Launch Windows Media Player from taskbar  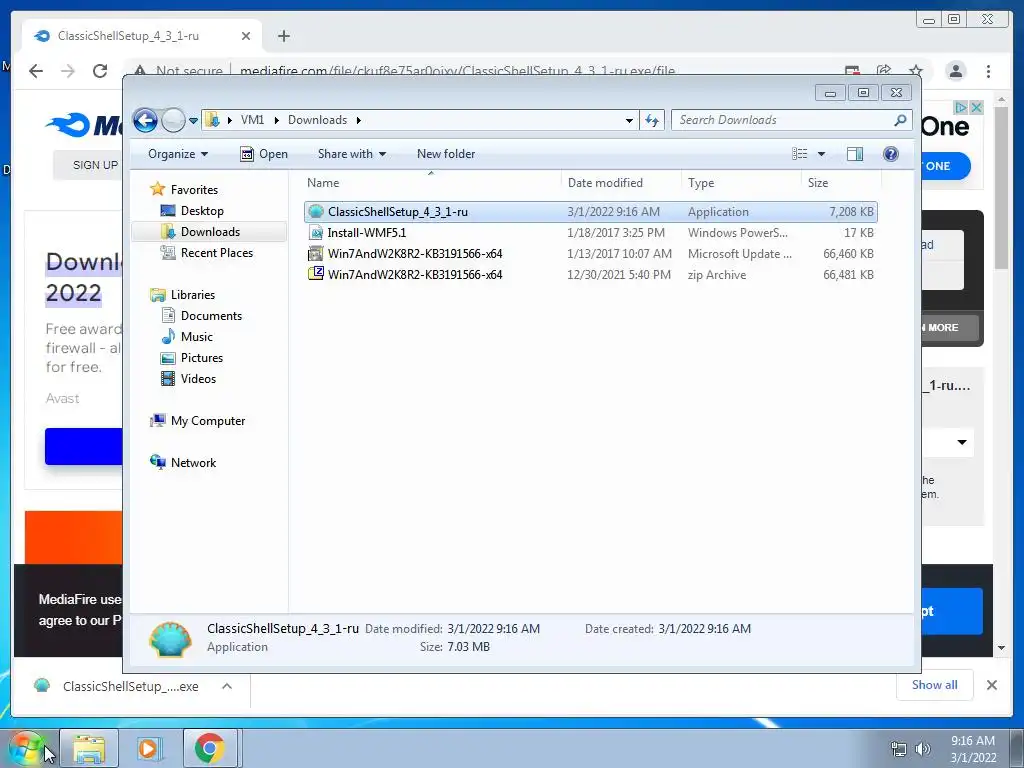[148, 748]
